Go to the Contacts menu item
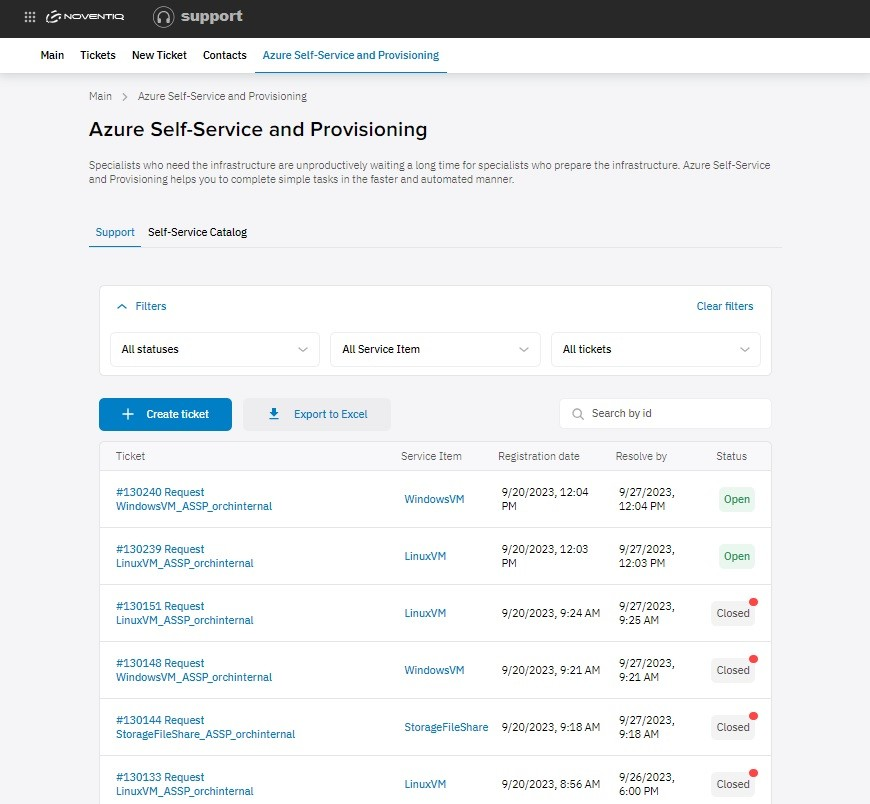This screenshot has width=870, height=804. (224, 55)
